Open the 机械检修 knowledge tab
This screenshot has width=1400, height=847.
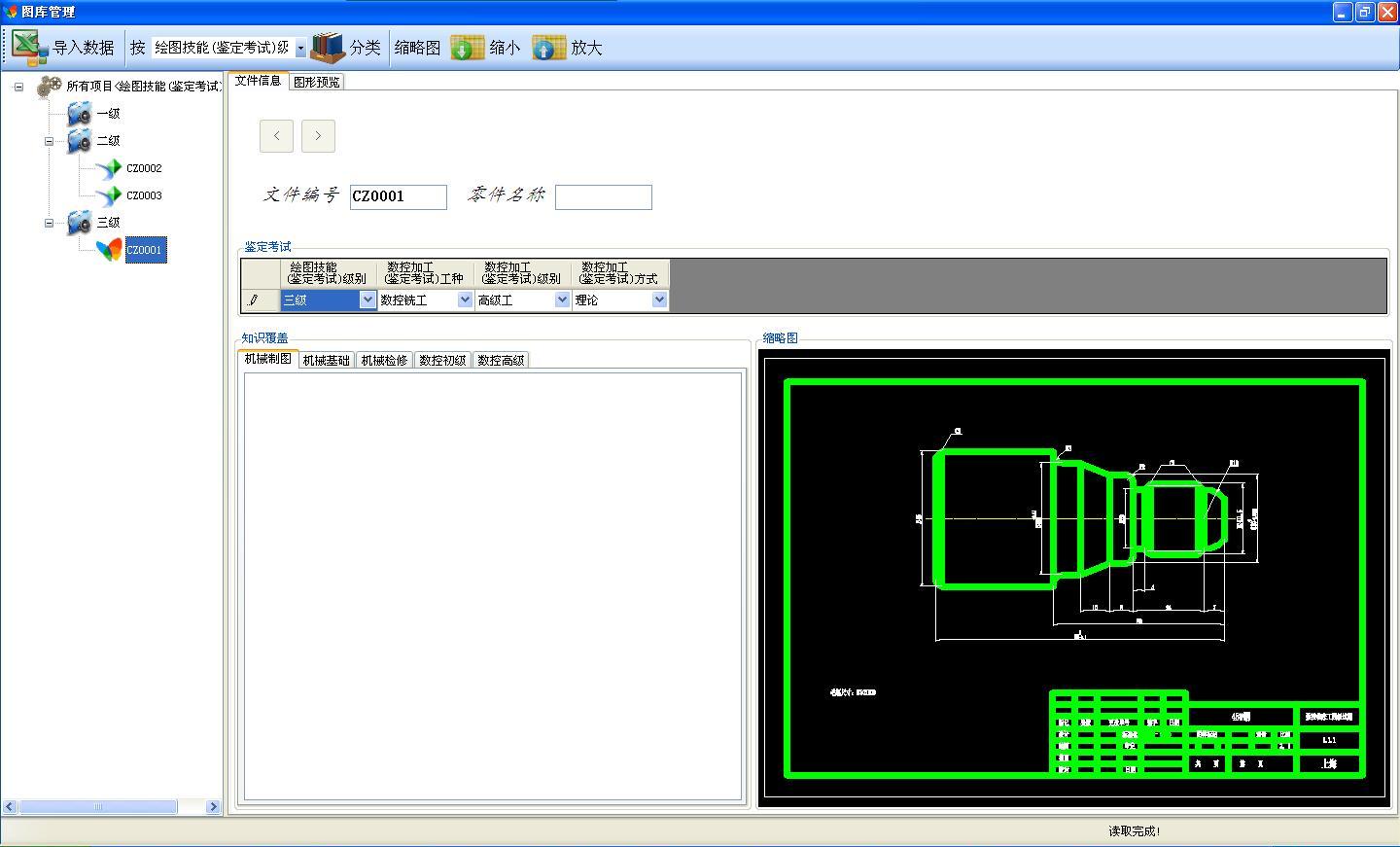(x=385, y=360)
